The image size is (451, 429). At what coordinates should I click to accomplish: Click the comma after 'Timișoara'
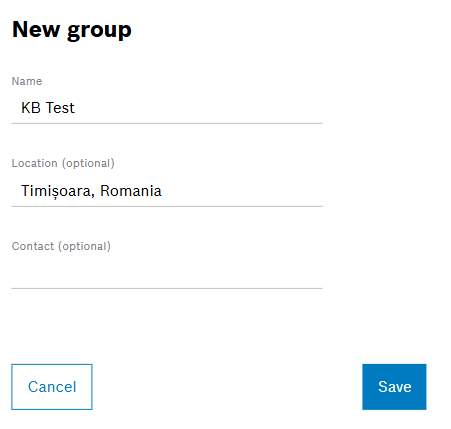[x=92, y=196]
